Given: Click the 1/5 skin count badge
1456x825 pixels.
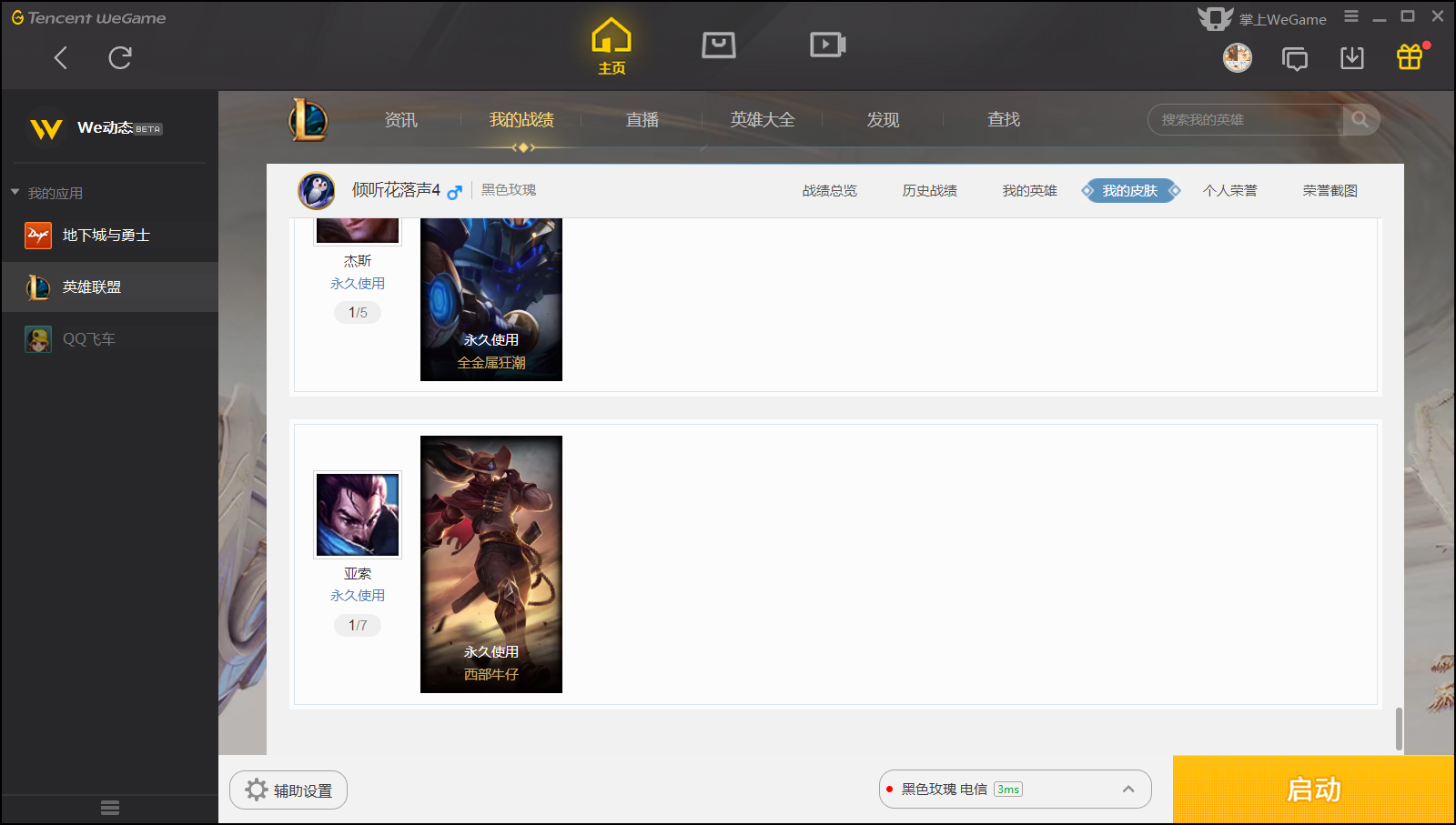Looking at the screenshot, I should click(358, 312).
